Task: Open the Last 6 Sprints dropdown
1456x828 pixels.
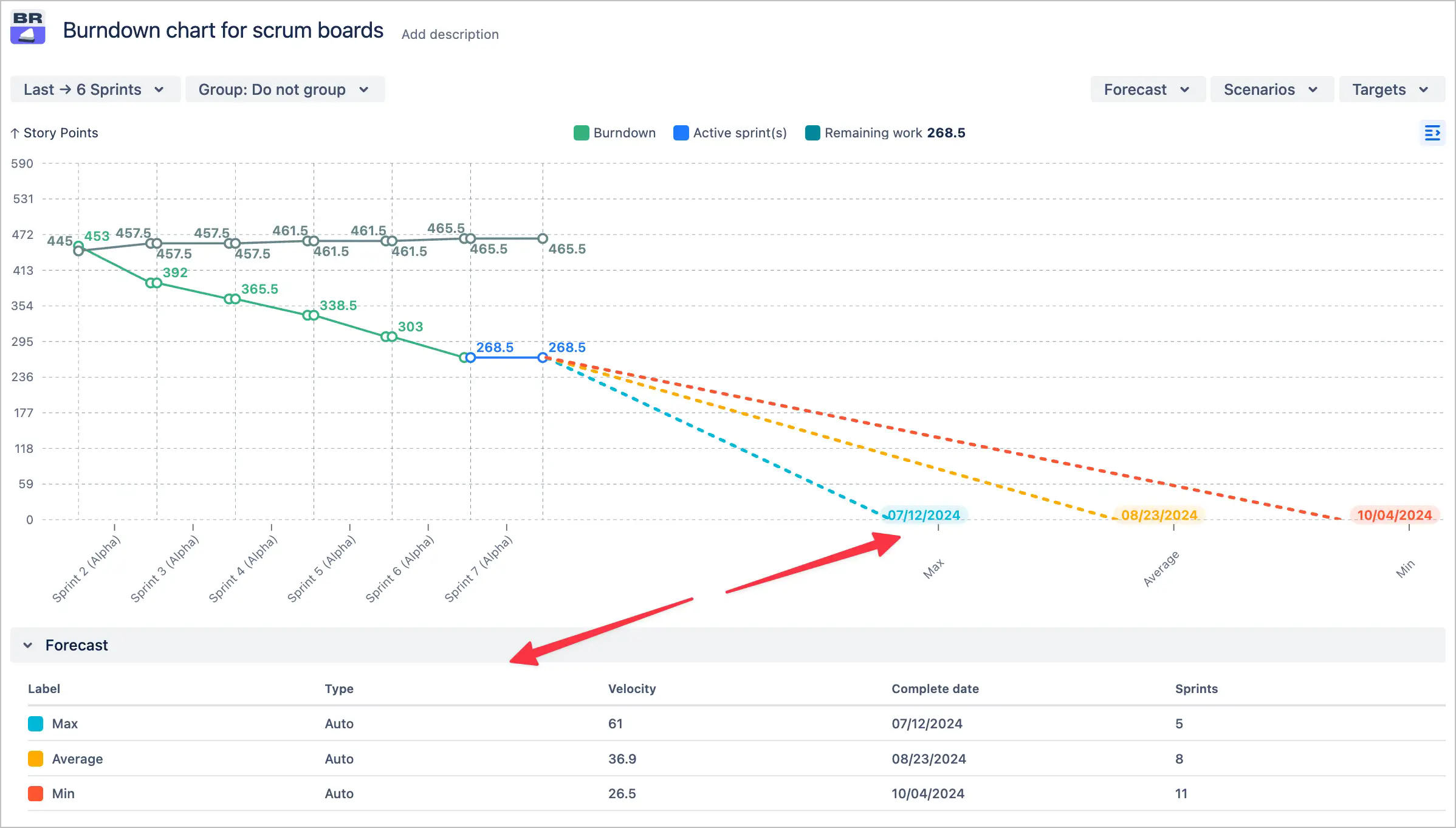Action: 95,89
